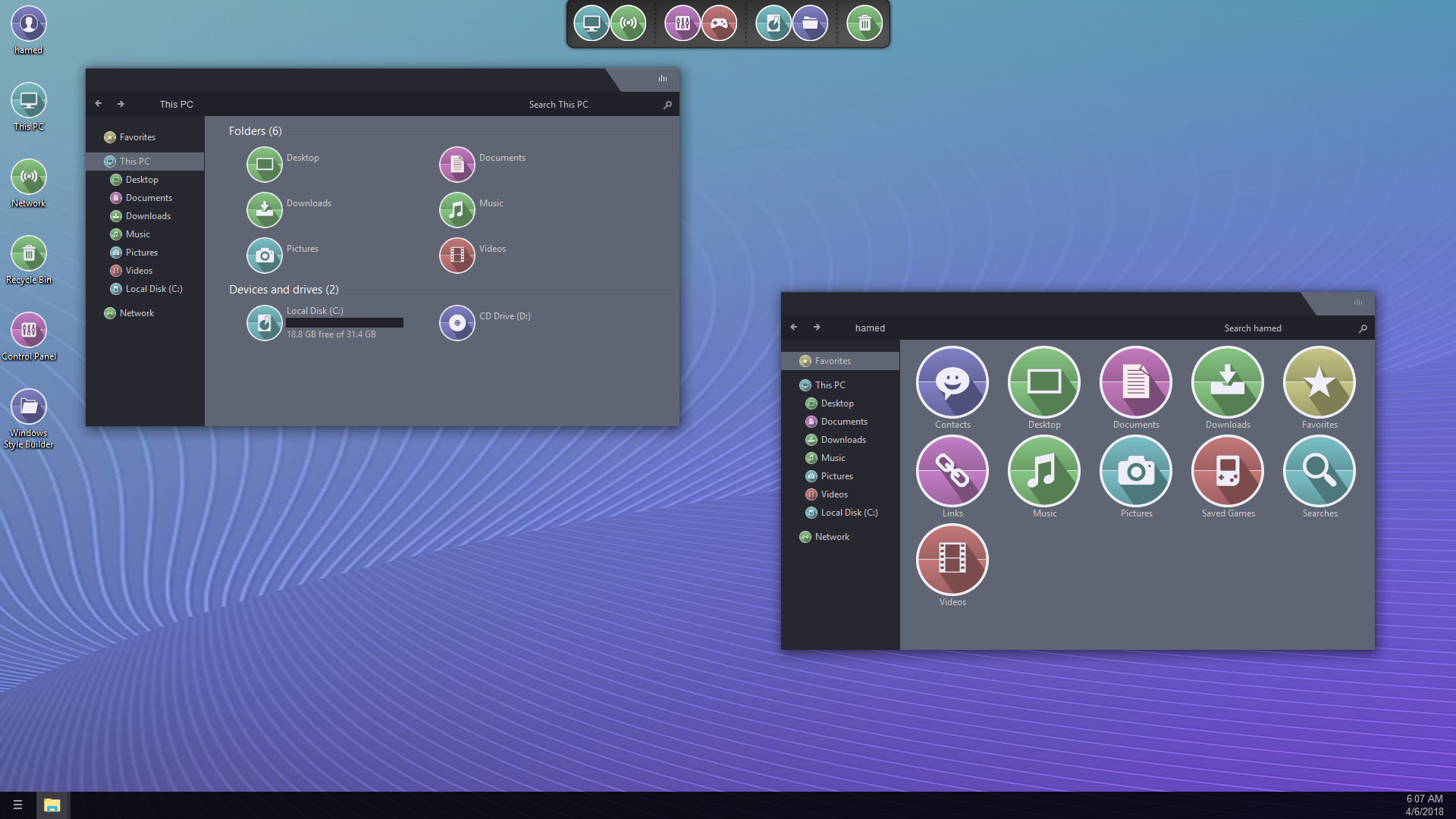Viewport: 1456px width, 819px height.
Task: Collapse the Folders (6) group header
Action: point(255,131)
